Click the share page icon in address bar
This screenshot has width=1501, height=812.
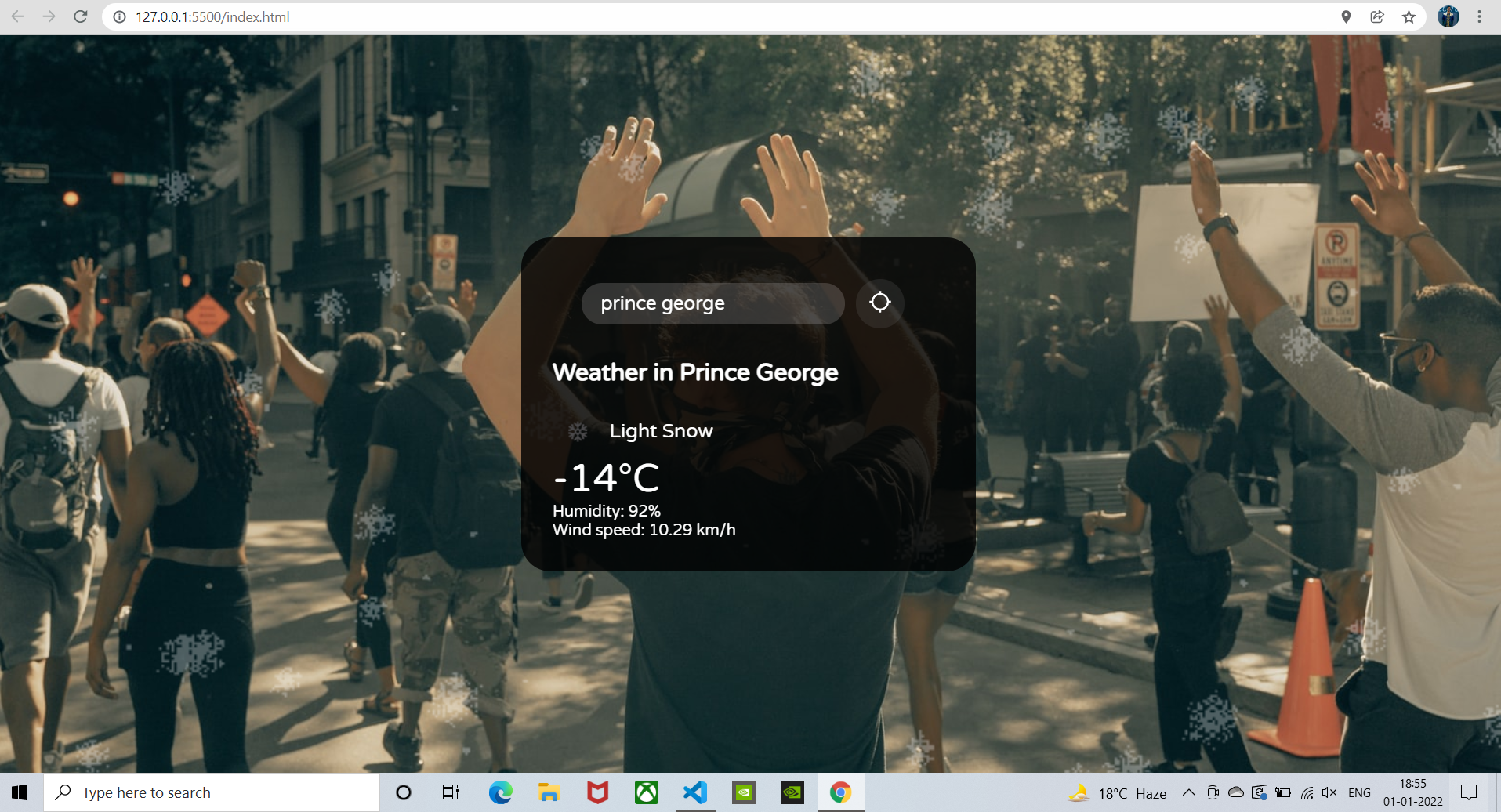point(1377,17)
